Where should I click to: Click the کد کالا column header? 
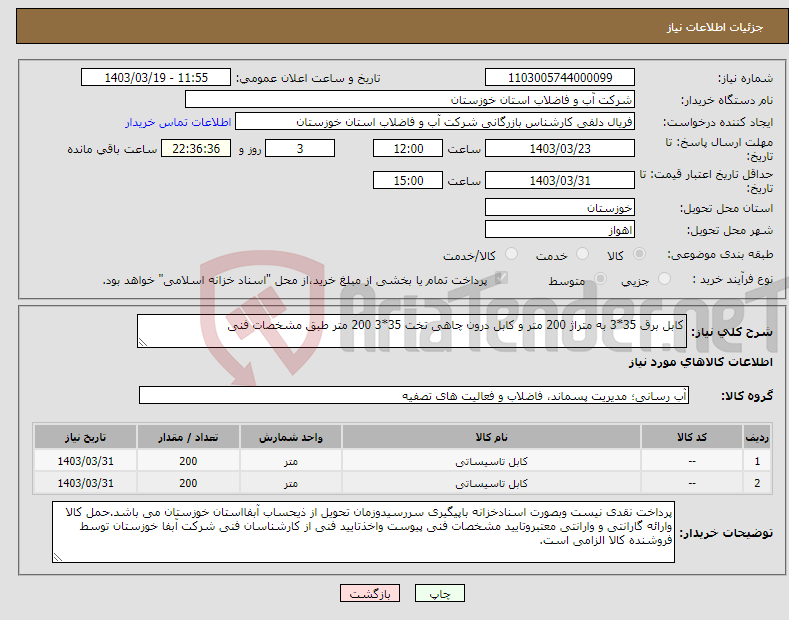tap(692, 437)
